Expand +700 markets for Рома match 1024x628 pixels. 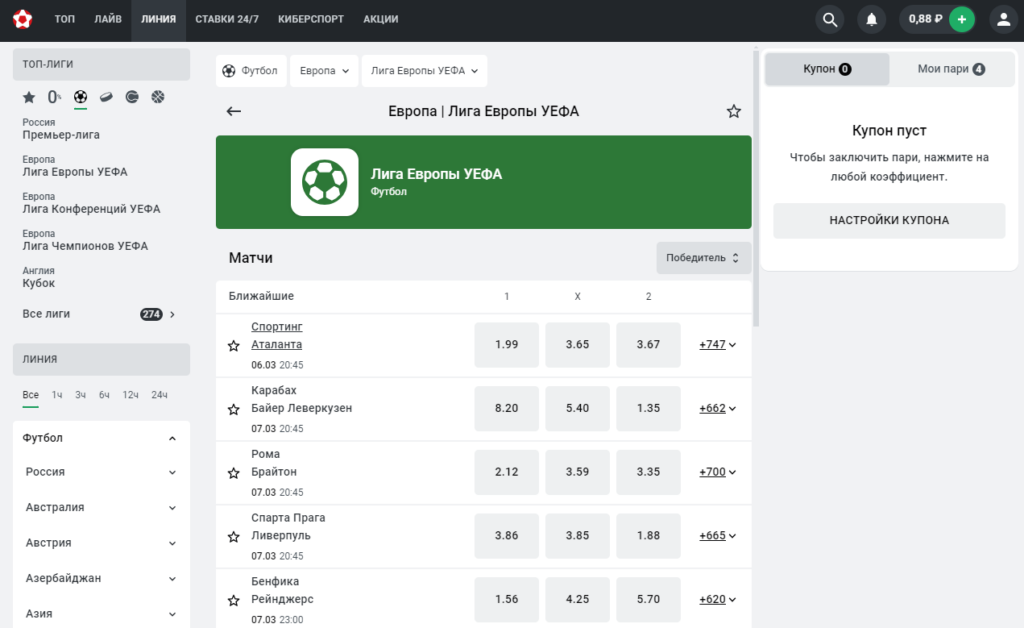click(x=717, y=472)
